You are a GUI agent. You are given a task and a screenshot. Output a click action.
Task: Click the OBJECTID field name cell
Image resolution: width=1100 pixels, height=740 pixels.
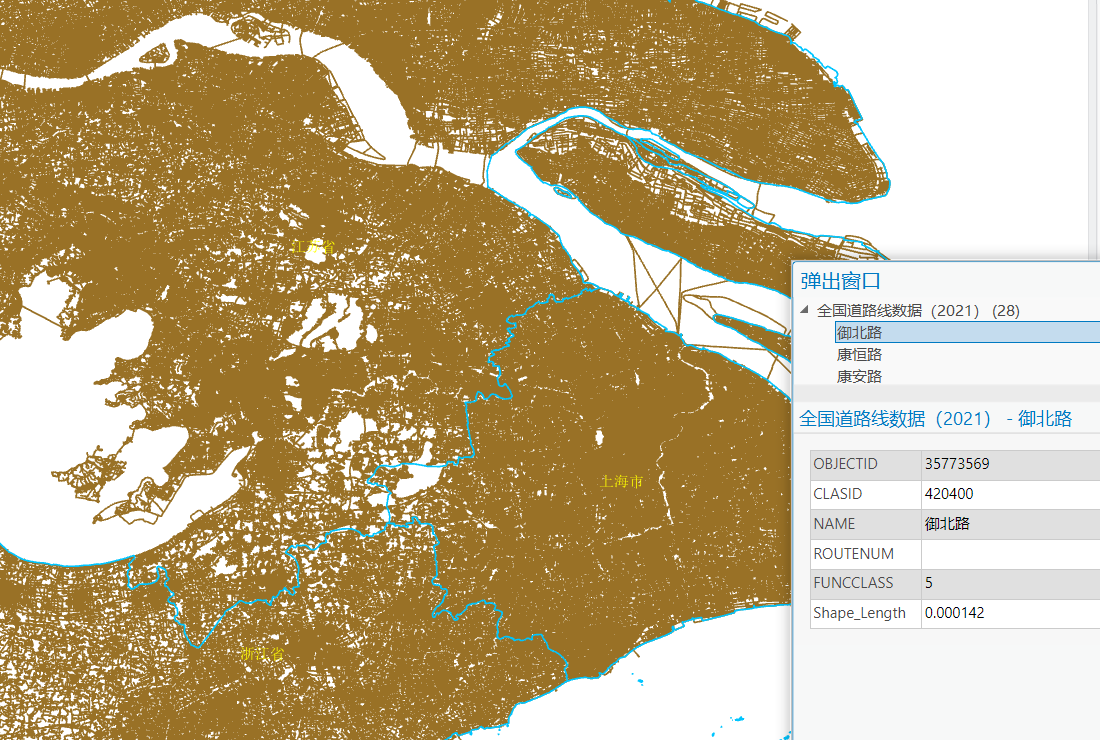pyautogui.click(x=866, y=464)
